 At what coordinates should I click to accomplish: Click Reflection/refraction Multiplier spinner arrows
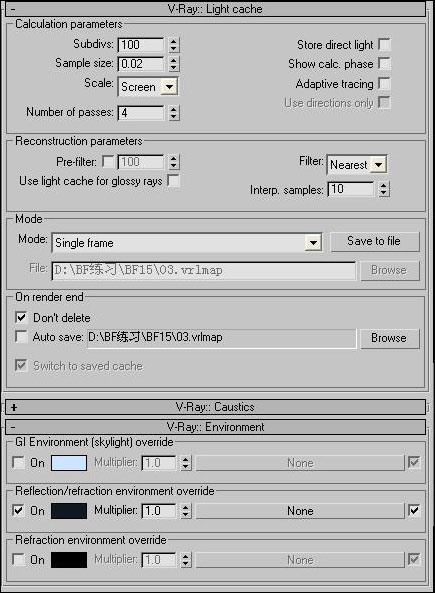coord(185,511)
